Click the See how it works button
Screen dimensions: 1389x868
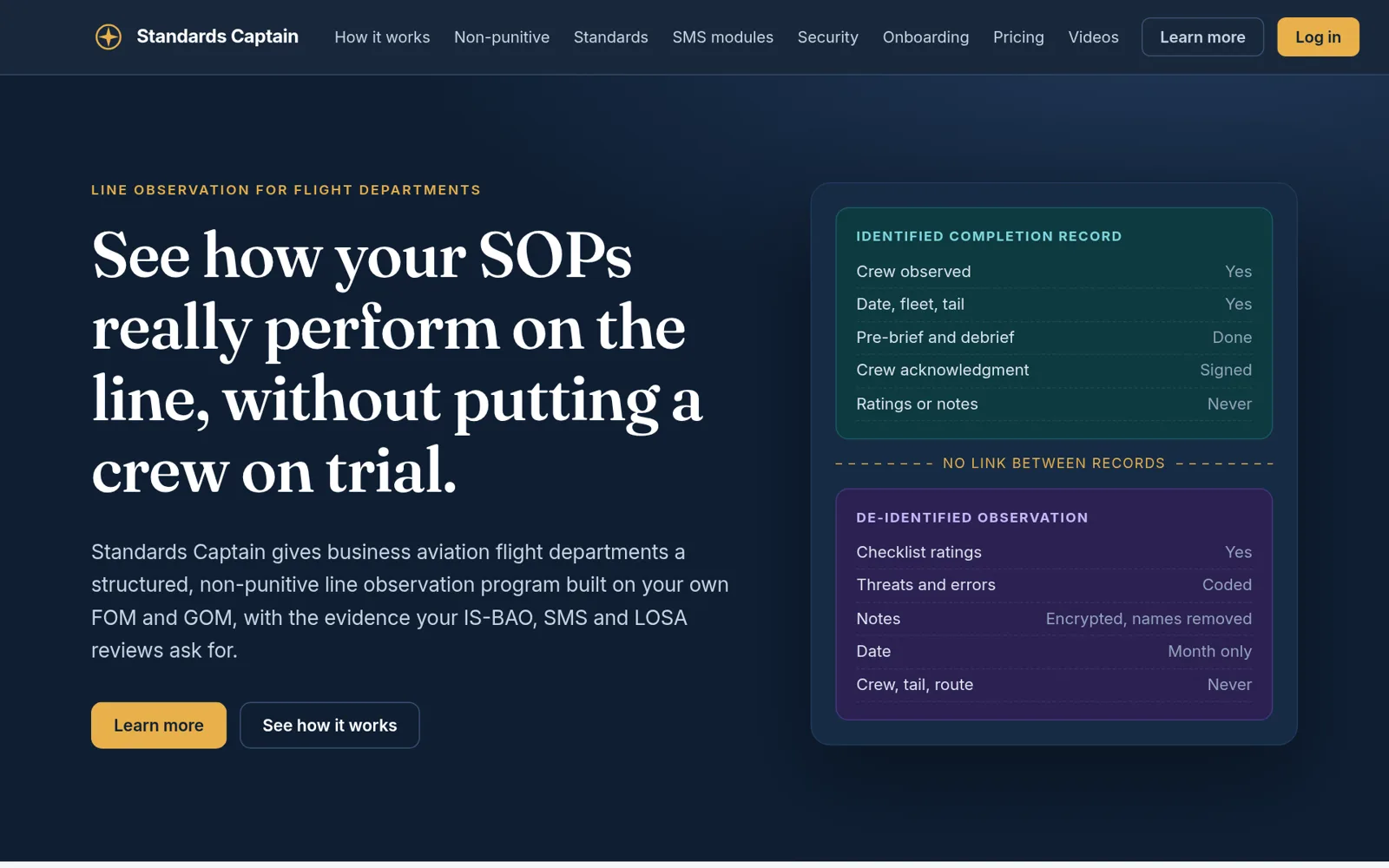[330, 725]
